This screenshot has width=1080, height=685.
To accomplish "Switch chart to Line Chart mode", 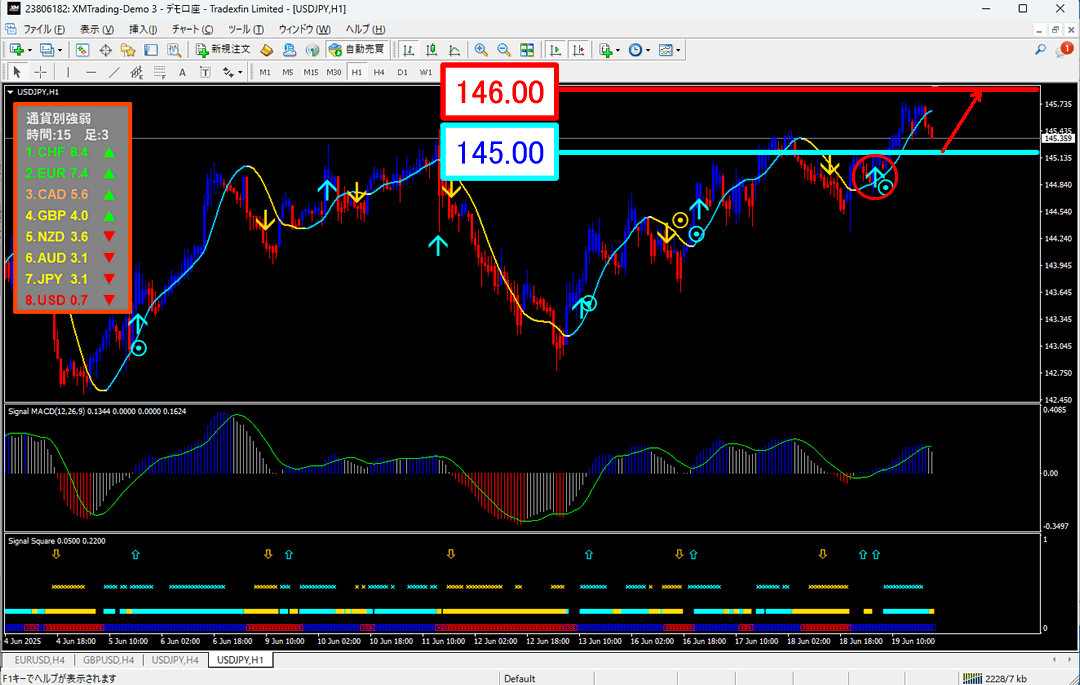I will click(454, 50).
